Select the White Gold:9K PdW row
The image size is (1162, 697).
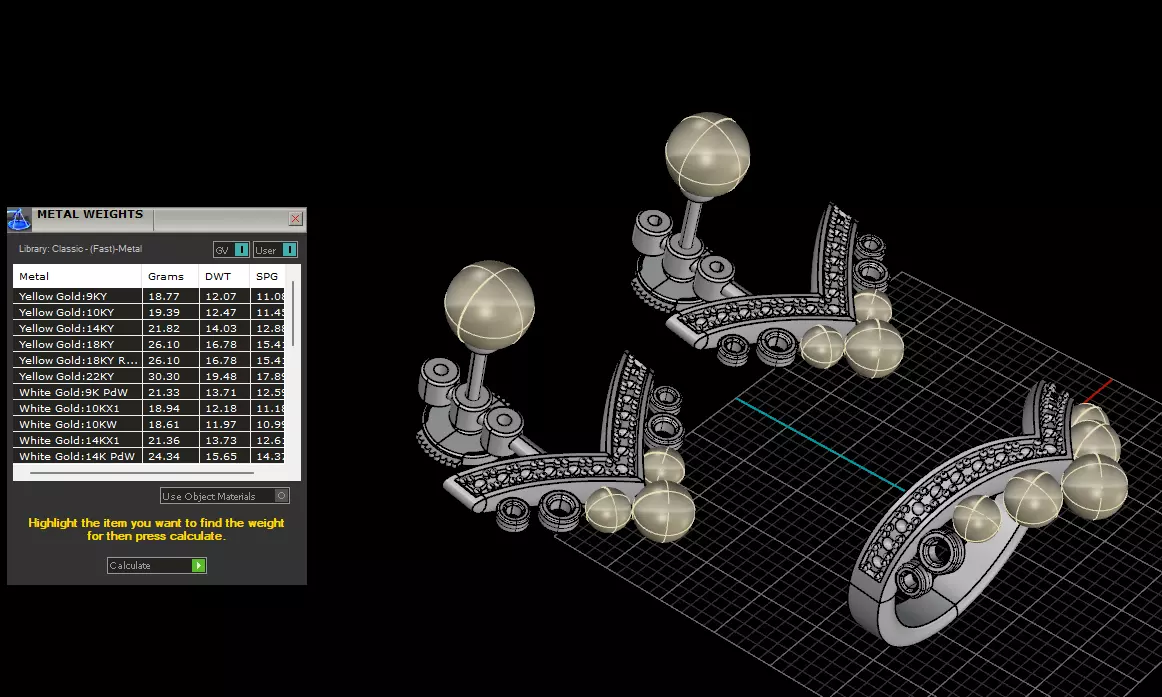pos(148,392)
